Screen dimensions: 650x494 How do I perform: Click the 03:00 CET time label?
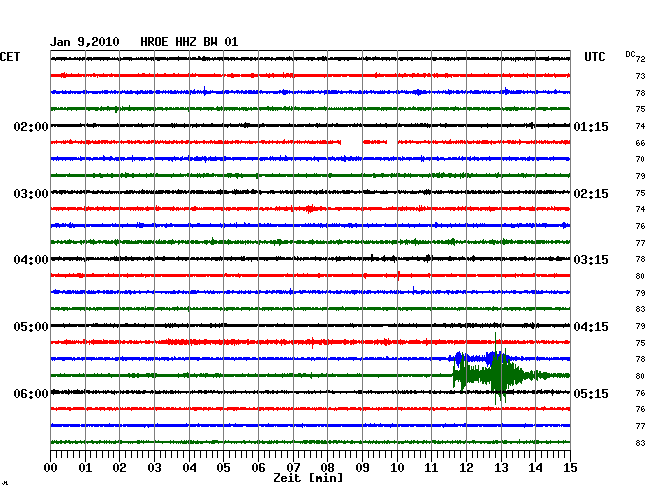31,194
